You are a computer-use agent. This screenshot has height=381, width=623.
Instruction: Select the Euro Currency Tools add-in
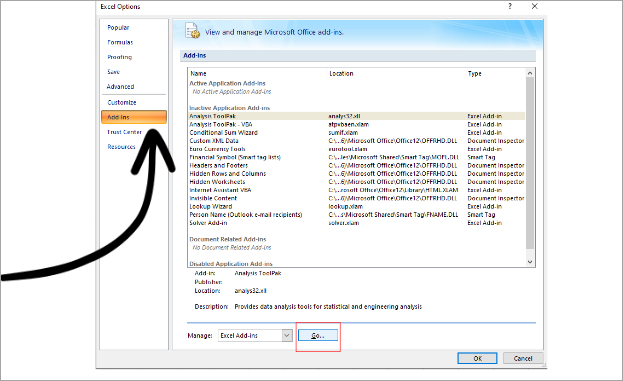tap(357, 149)
